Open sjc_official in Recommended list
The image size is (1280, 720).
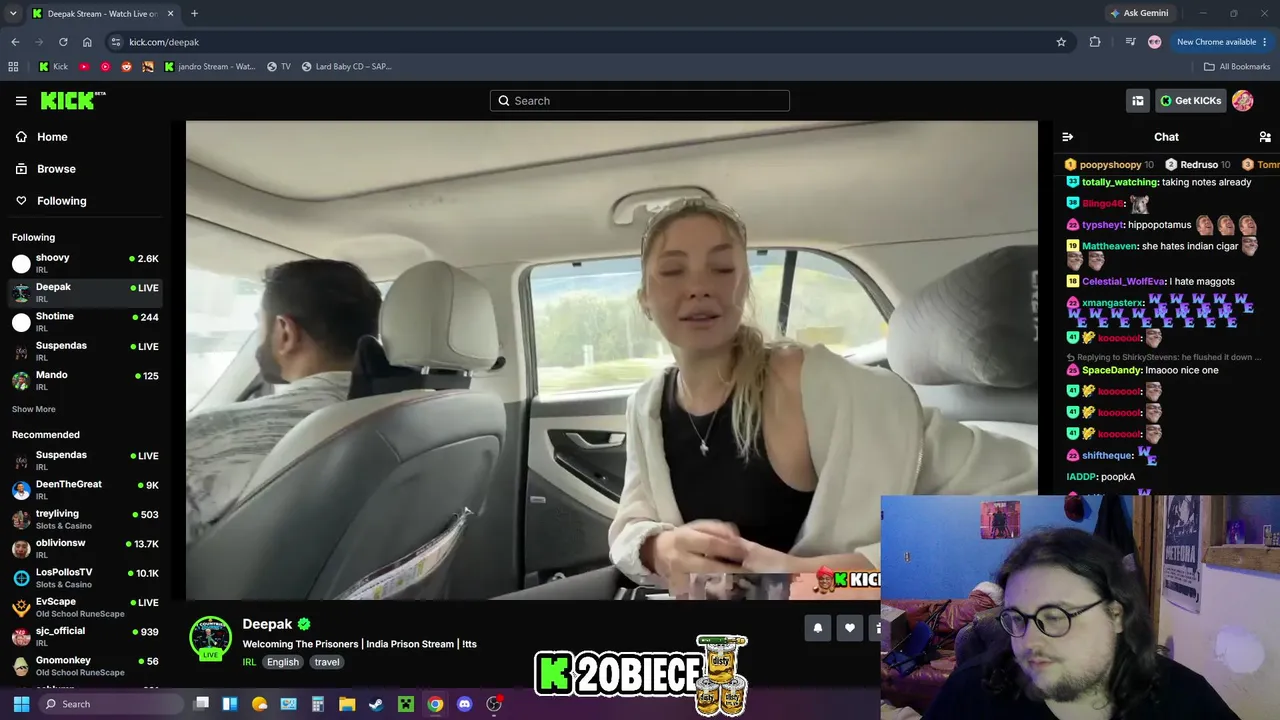click(x=85, y=636)
